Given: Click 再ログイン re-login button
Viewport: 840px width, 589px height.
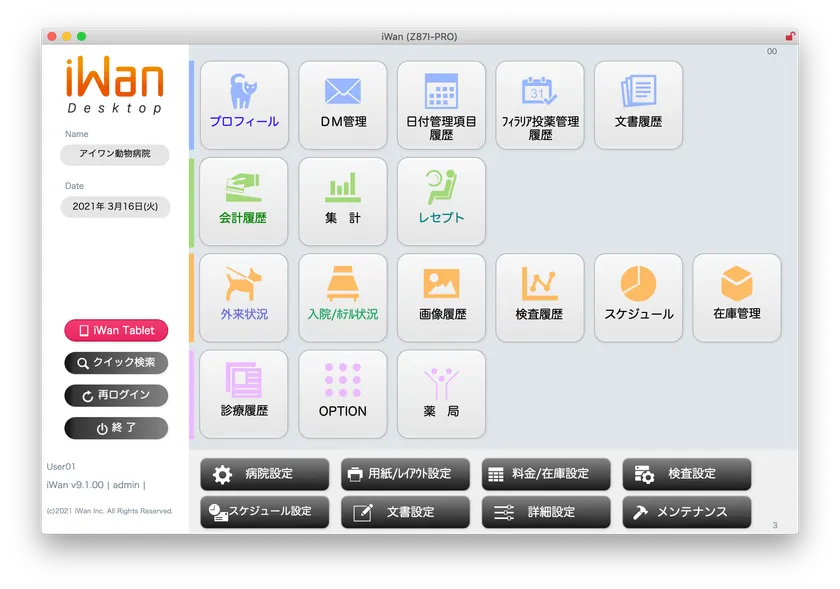Looking at the screenshot, I should pyautogui.click(x=116, y=396).
